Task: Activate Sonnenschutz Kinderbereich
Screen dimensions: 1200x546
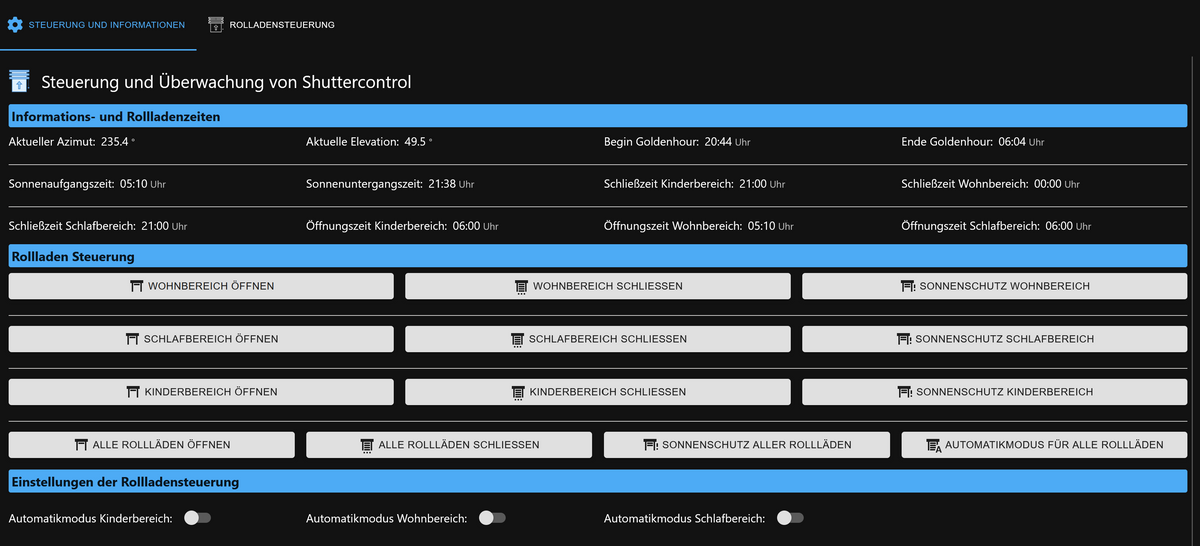Action: pyautogui.click(x=994, y=392)
